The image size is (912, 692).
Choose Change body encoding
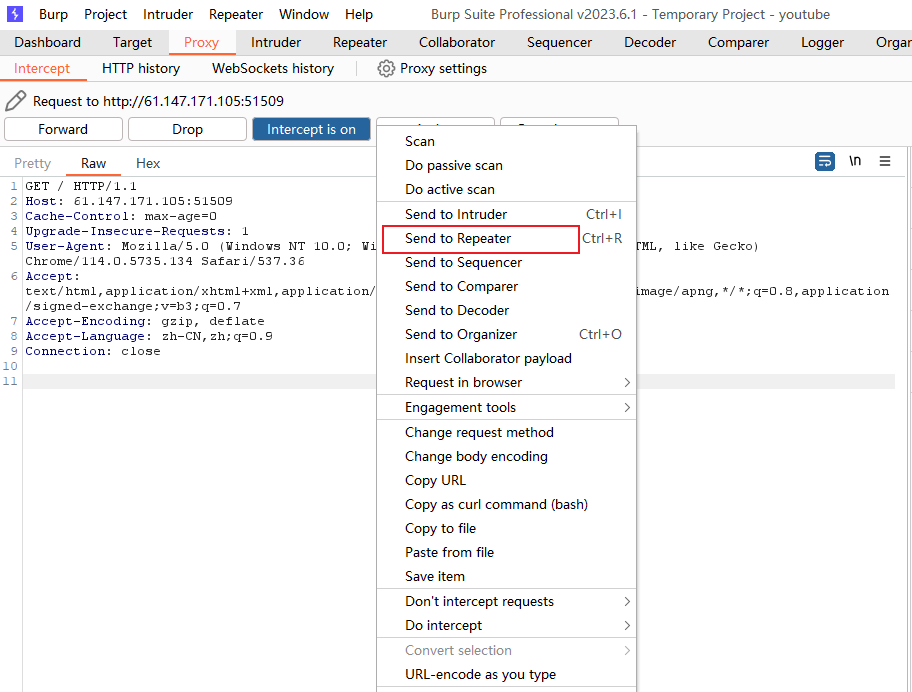[506, 456]
